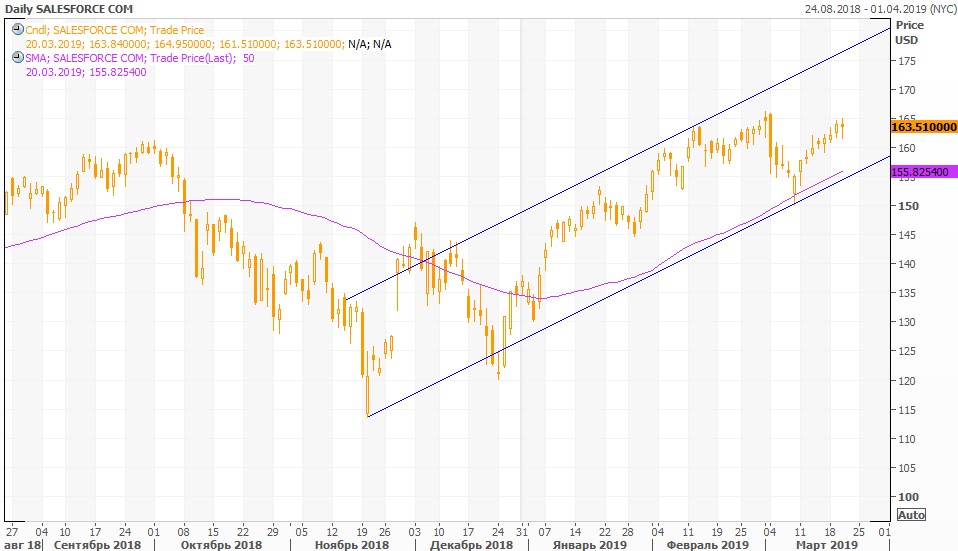Screen dimensions: 958x551
Task: Click the 100 level on the price axis
Action: [906, 497]
